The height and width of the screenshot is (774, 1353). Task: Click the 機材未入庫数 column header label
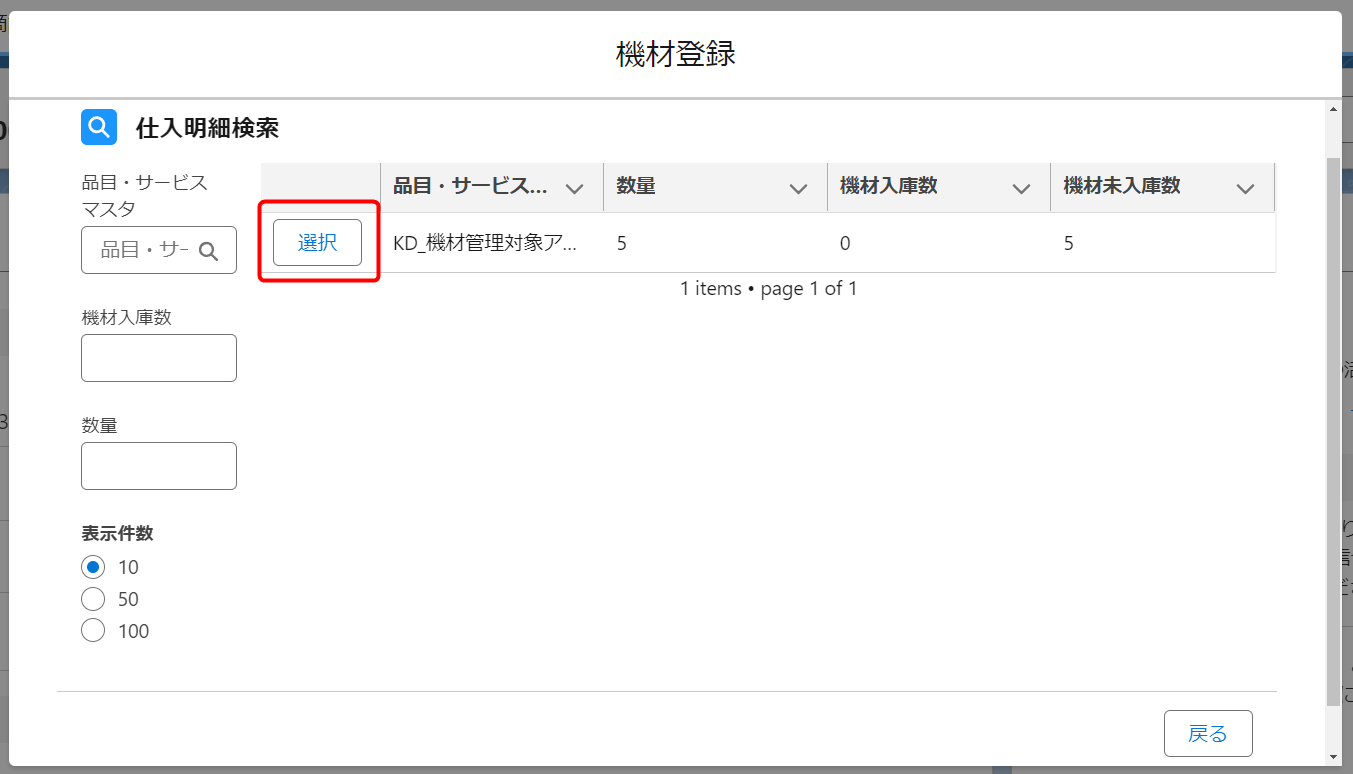tap(1122, 186)
